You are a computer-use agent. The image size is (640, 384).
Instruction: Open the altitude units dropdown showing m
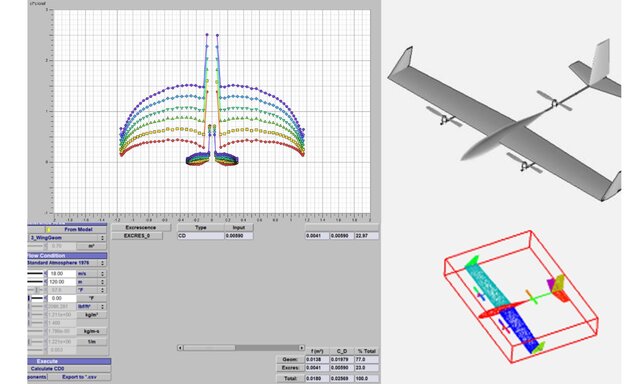[91, 282]
